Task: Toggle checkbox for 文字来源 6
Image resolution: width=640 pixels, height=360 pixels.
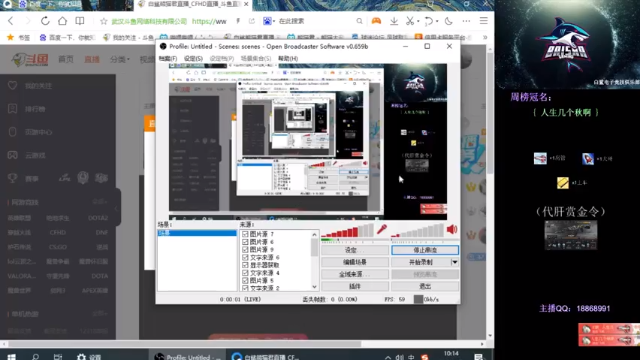Action: (245, 258)
